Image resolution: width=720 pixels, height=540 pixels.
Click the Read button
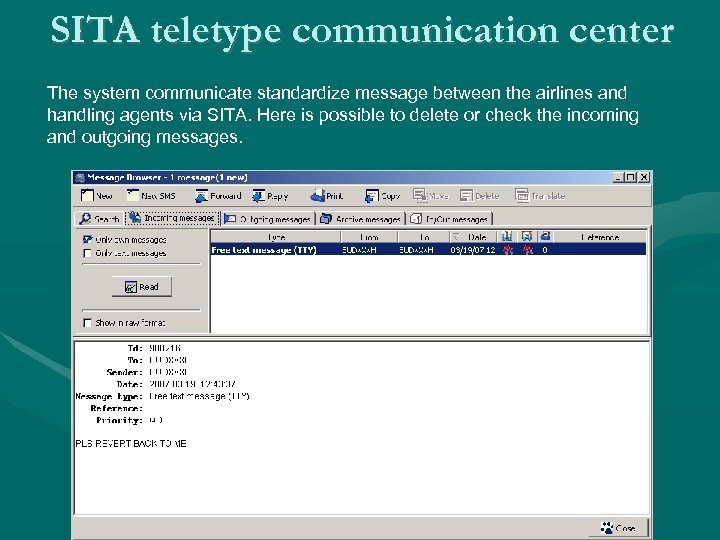(x=142, y=287)
